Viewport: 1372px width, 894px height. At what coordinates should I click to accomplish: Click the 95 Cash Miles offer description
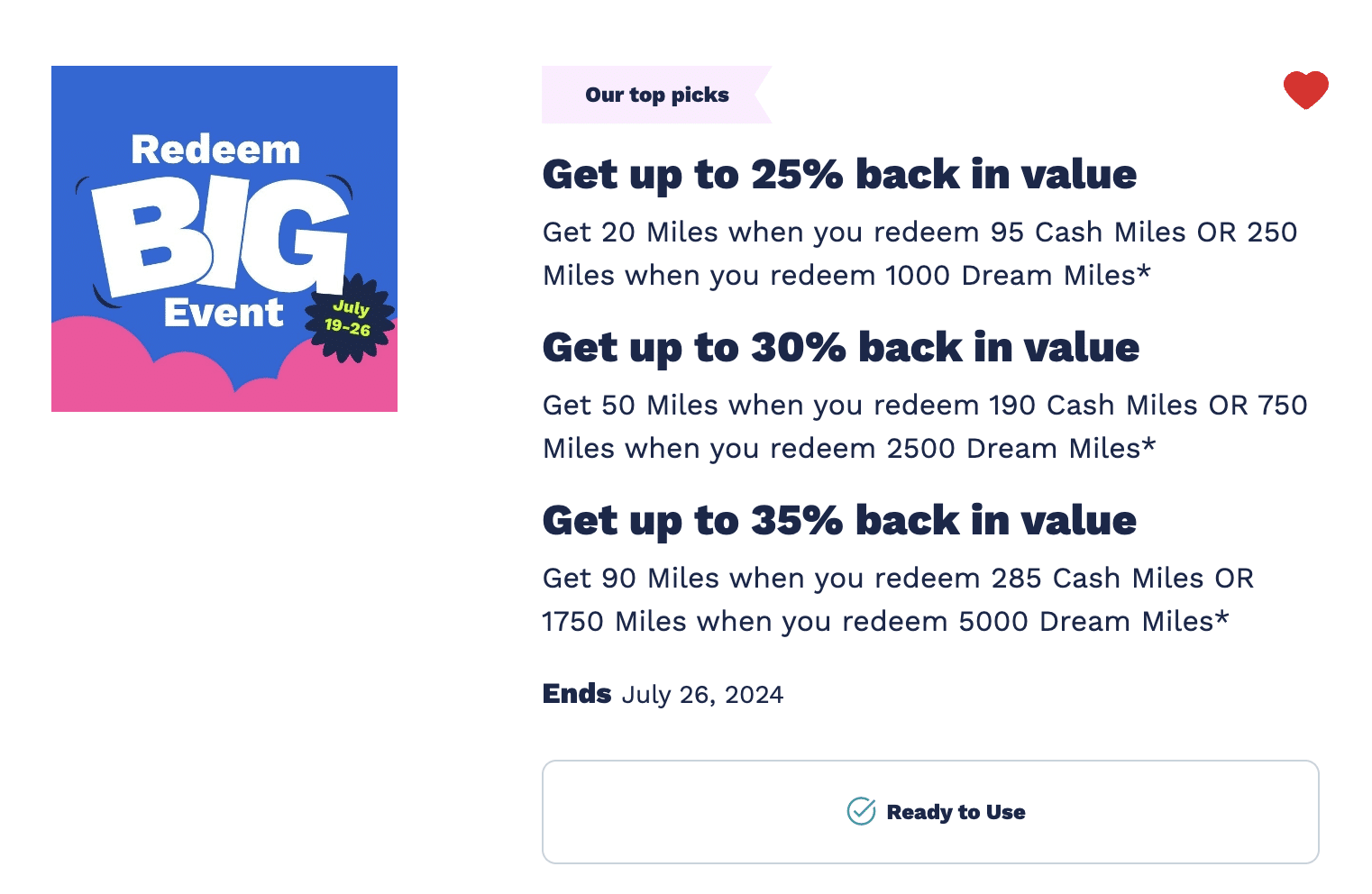[919, 253]
